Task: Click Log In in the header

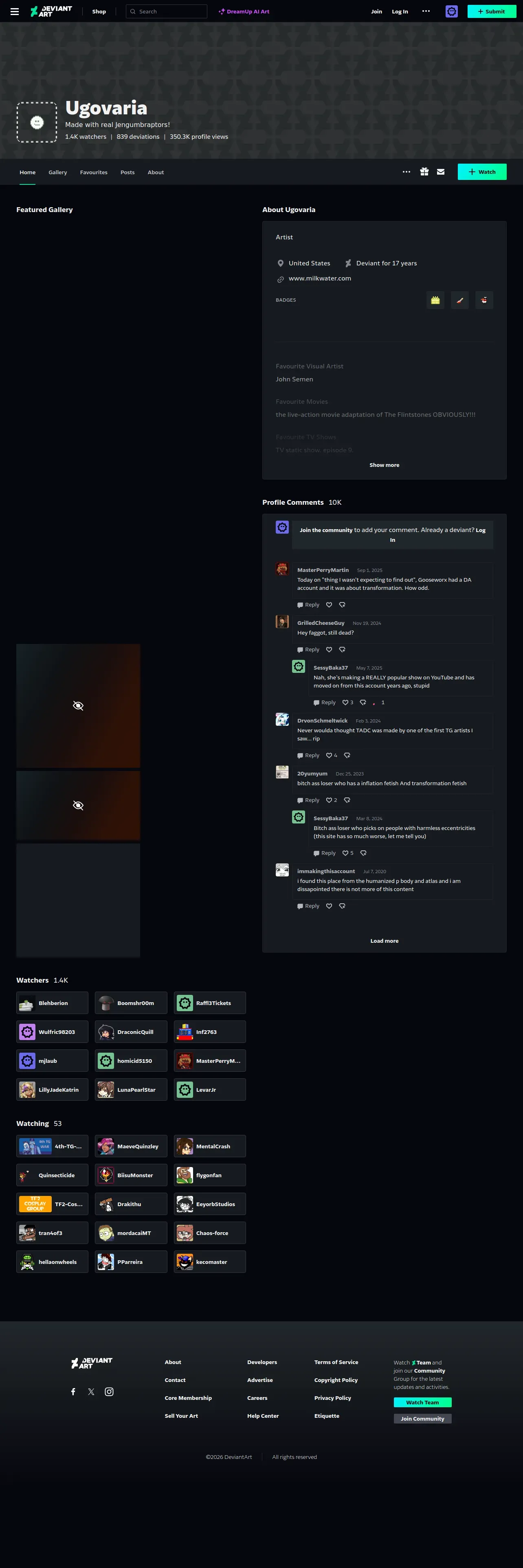Action: point(400,11)
